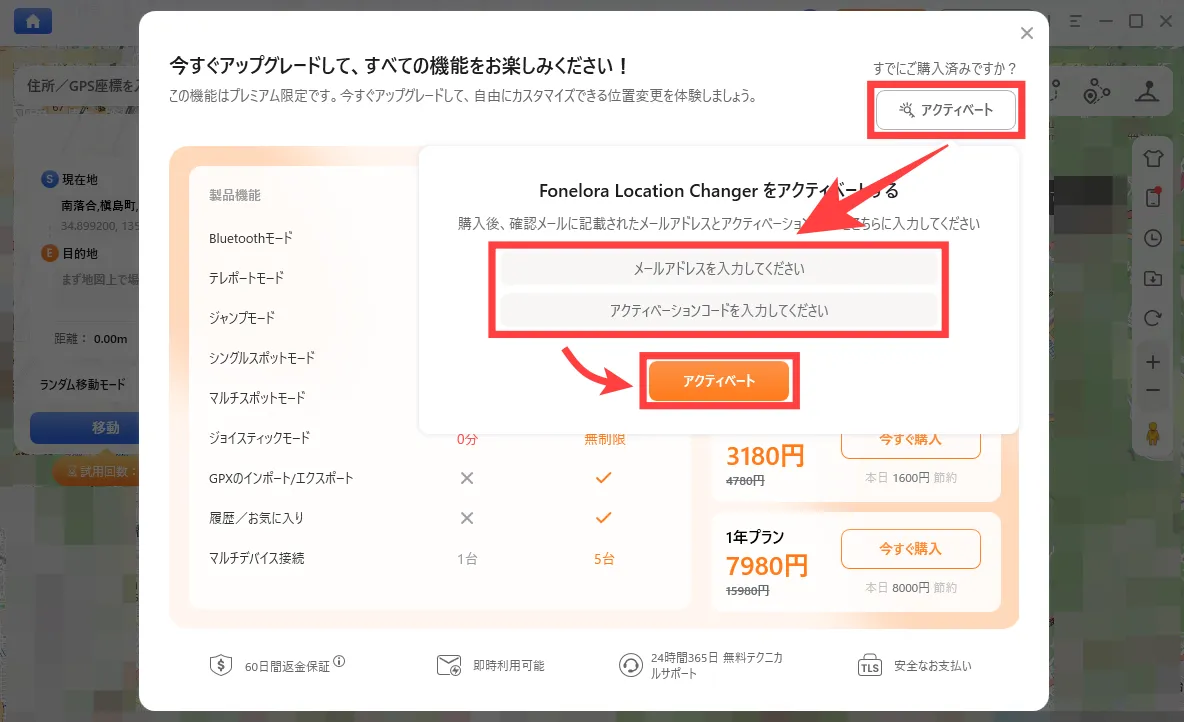Click the home icon in the main window
This screenshot has width=1184, height=722.
click(x=33, y=21)
